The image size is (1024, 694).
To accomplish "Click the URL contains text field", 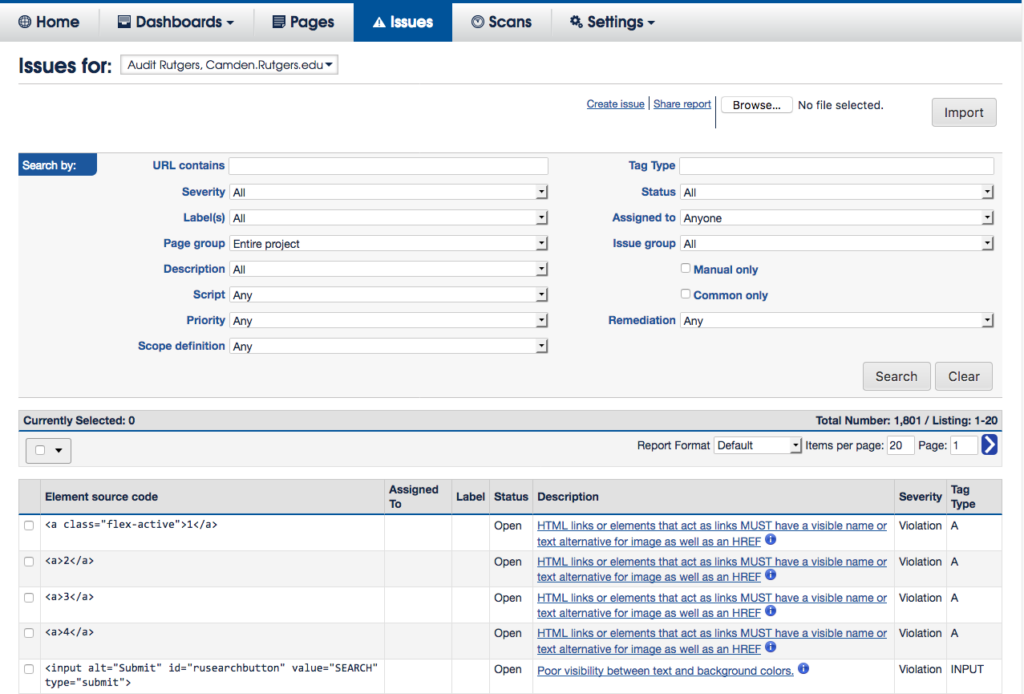I will 388,166.
